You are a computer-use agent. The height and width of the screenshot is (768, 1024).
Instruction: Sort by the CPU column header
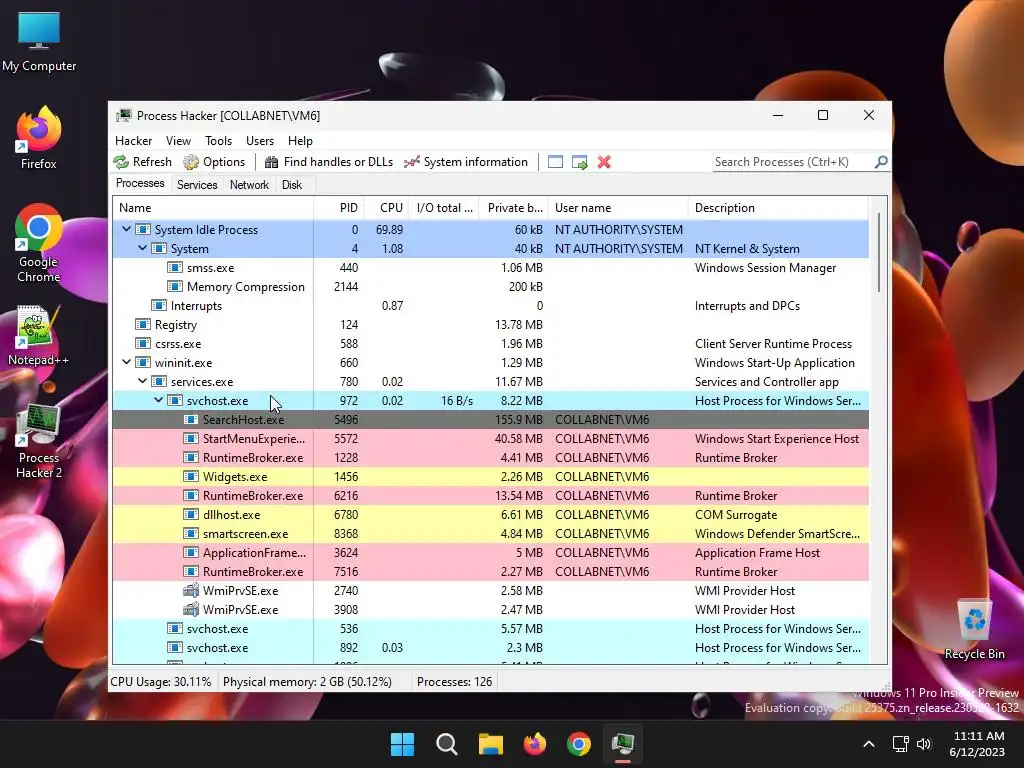[x=387, y=208]
